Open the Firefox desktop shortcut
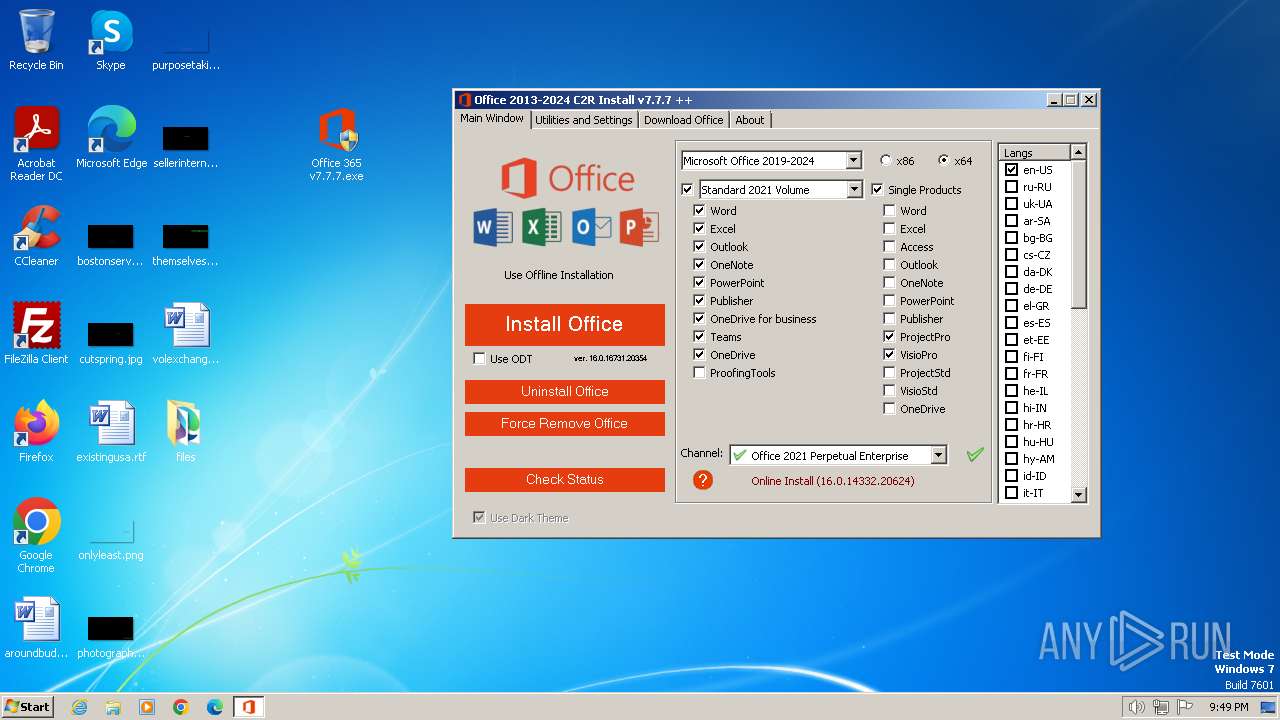Image resolution: width=1280 pixels, height=720 pixels. (x=36, y=432)
